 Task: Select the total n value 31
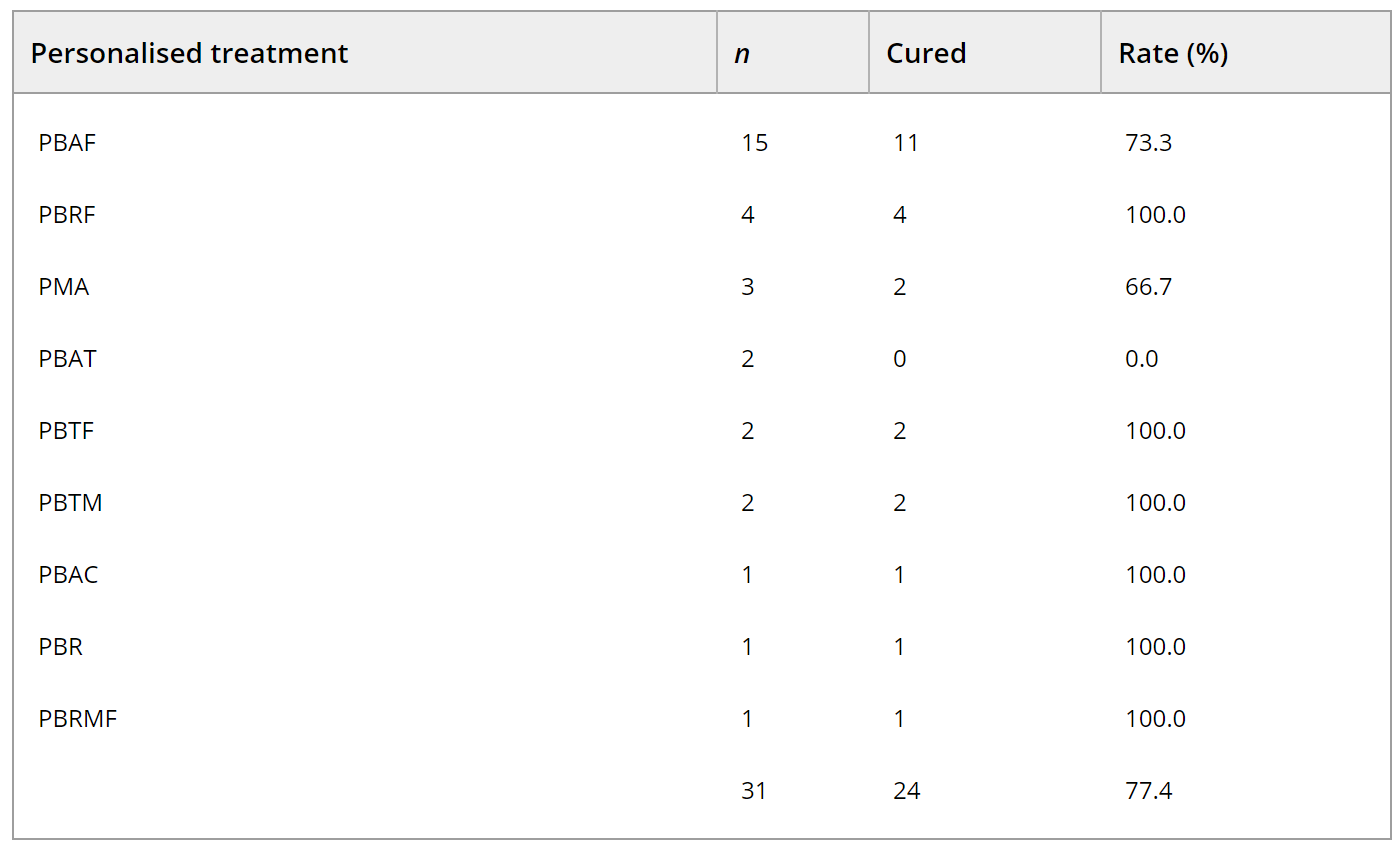(x=754, y=791)
